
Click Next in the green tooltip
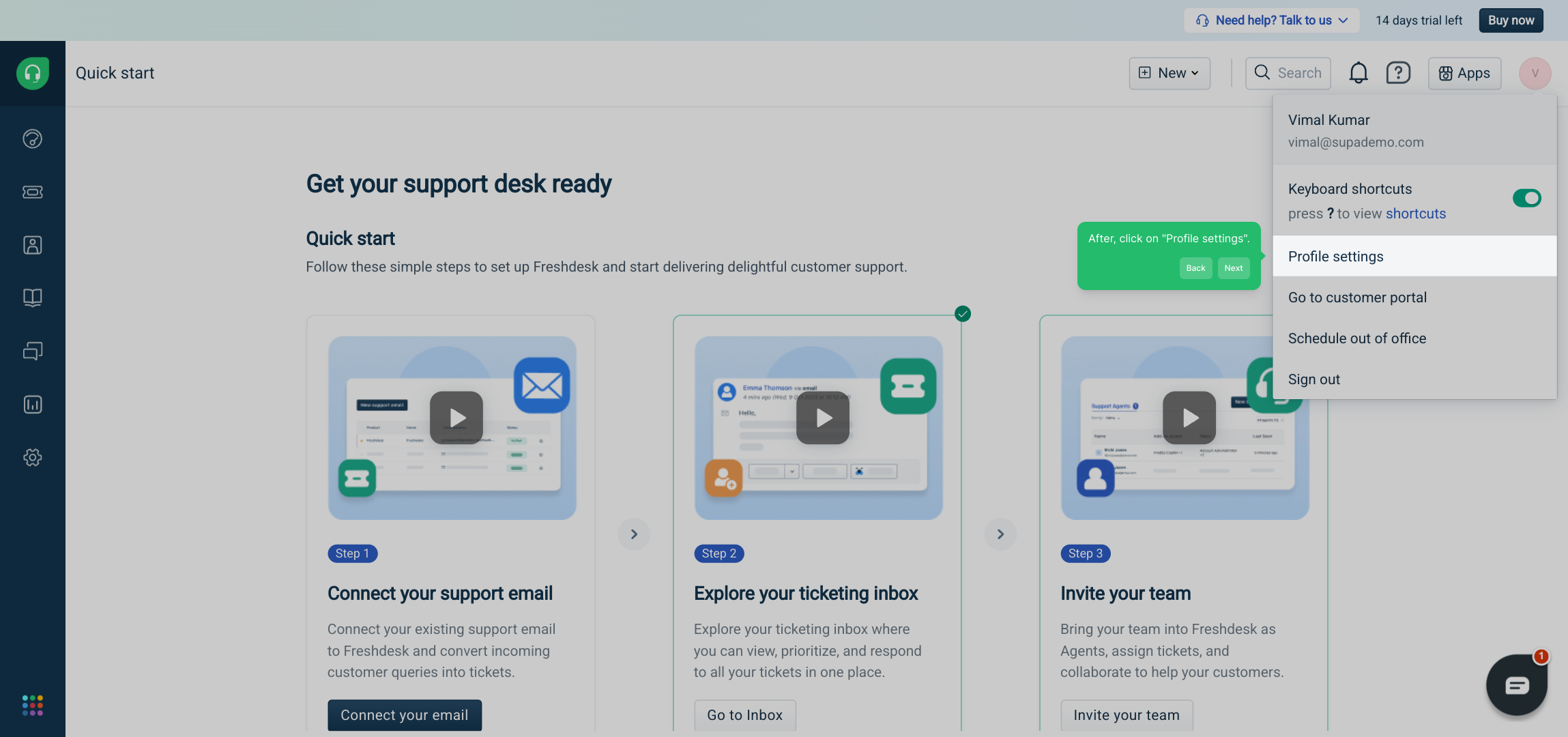[1233, 268]
